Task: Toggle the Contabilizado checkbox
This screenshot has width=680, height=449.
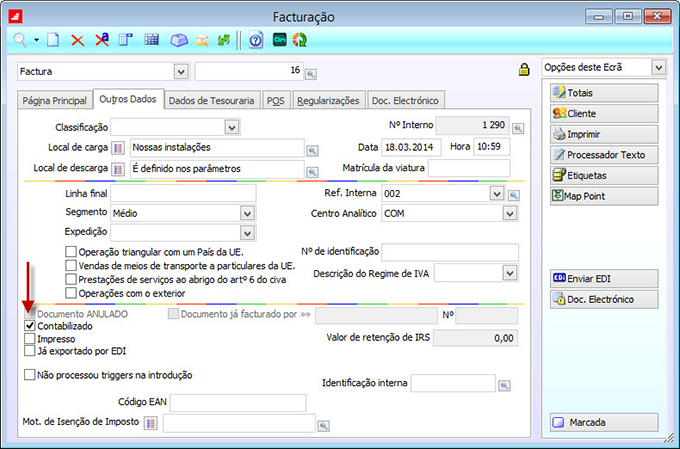Action: tap(29, 326)
